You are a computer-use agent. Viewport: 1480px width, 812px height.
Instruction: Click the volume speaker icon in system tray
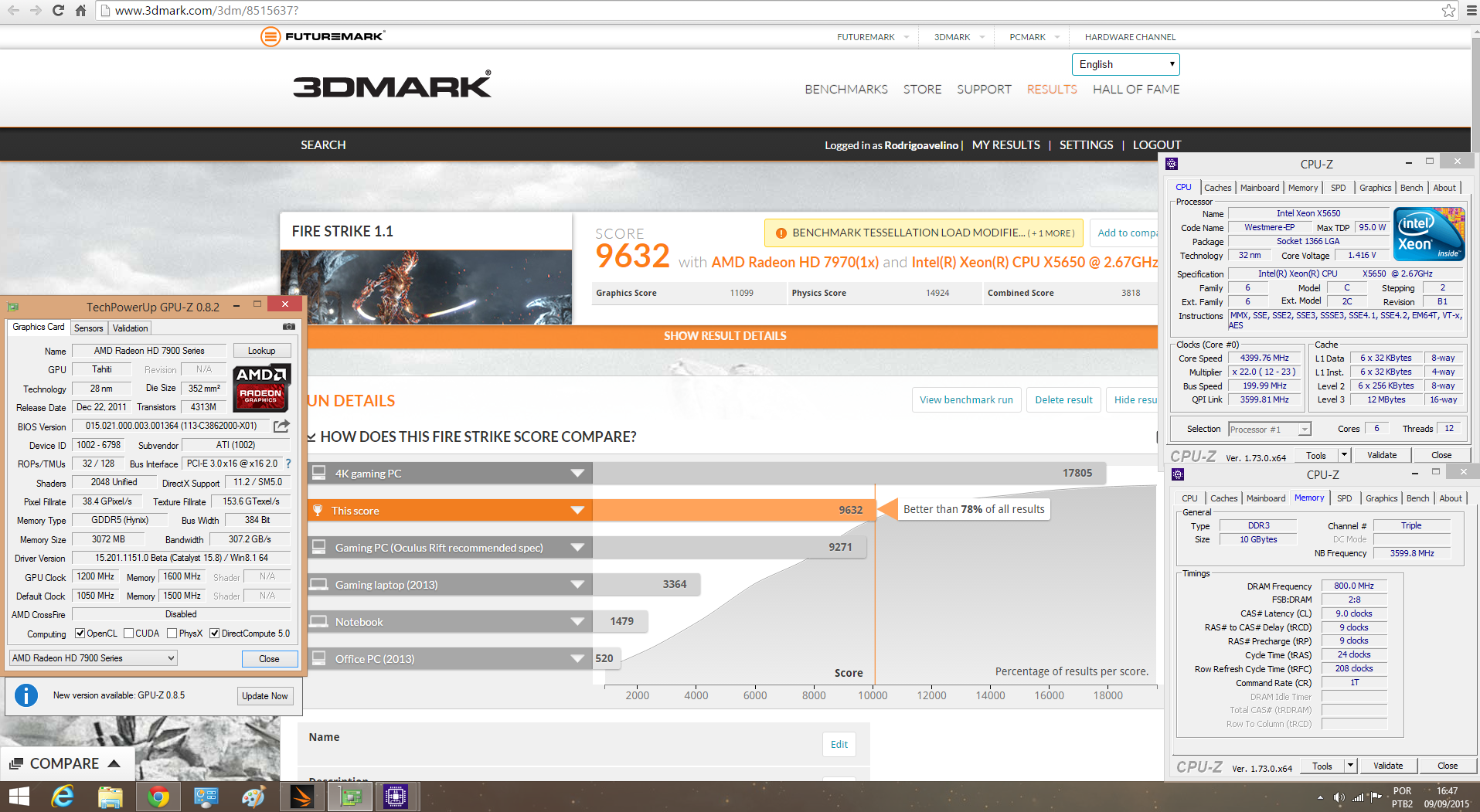[x=1339, y=797]
